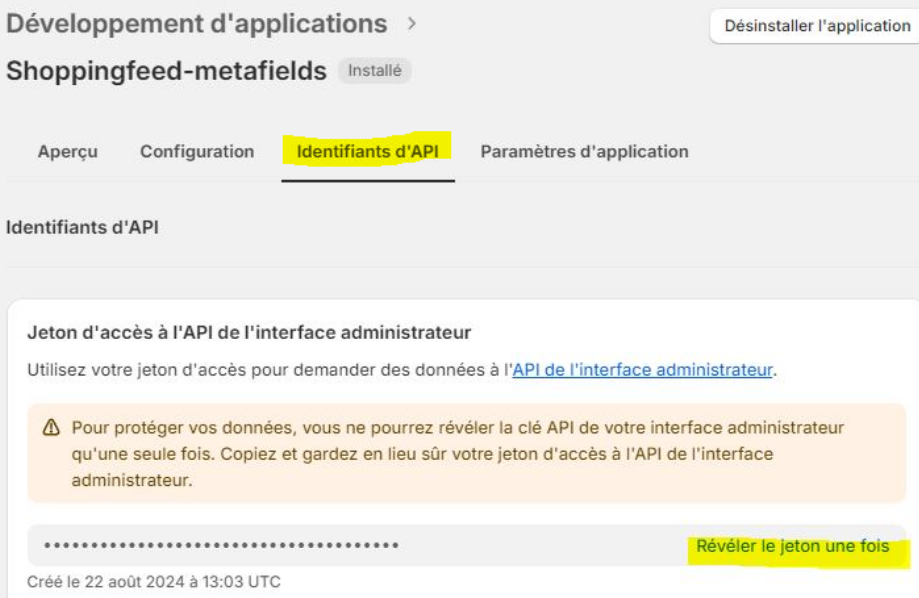
Task: Click the Créé le 22 août 2024 timestamp
Action: click(x=154, y=582)
